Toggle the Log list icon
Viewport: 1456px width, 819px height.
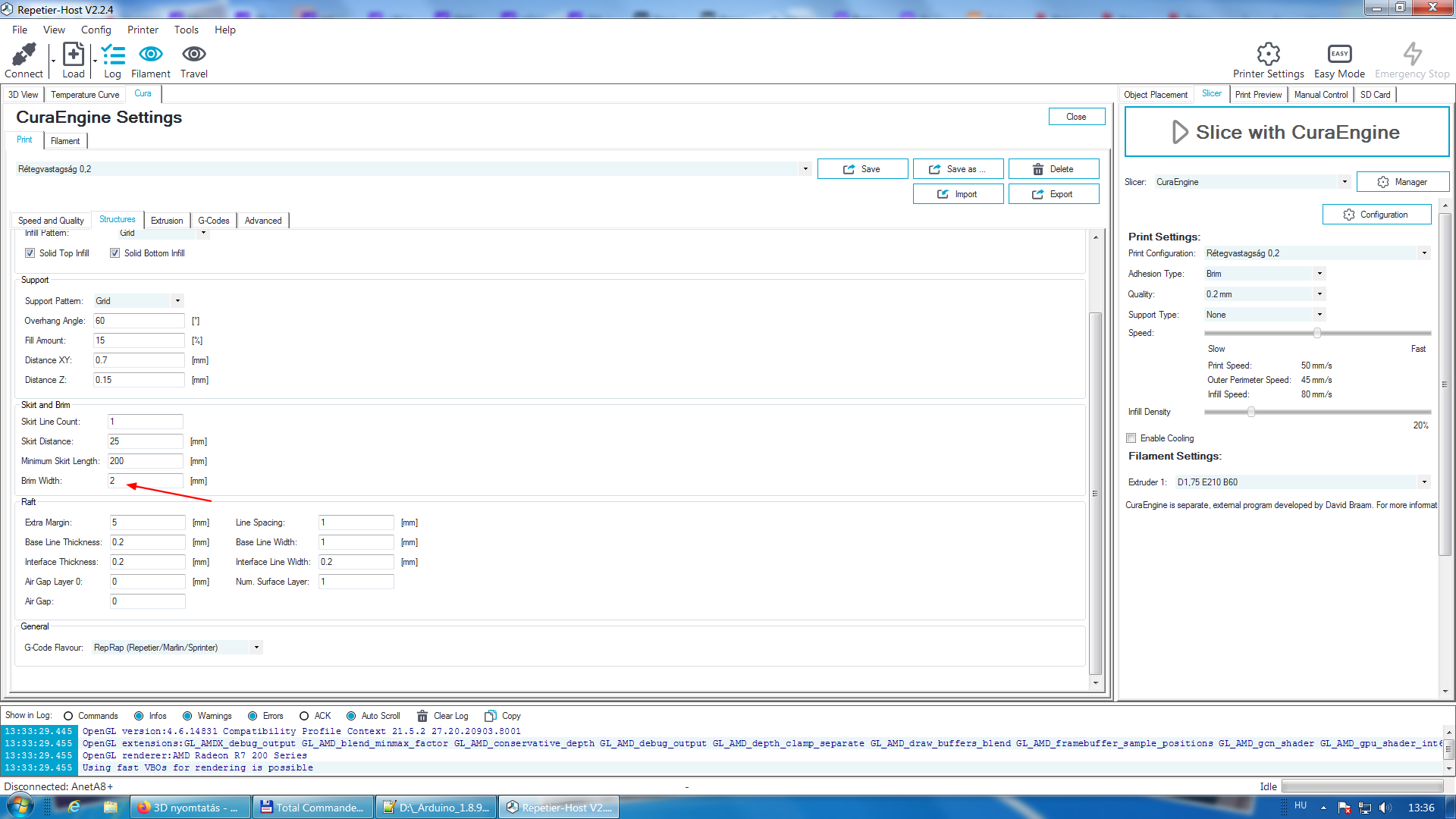coord(112,55)
